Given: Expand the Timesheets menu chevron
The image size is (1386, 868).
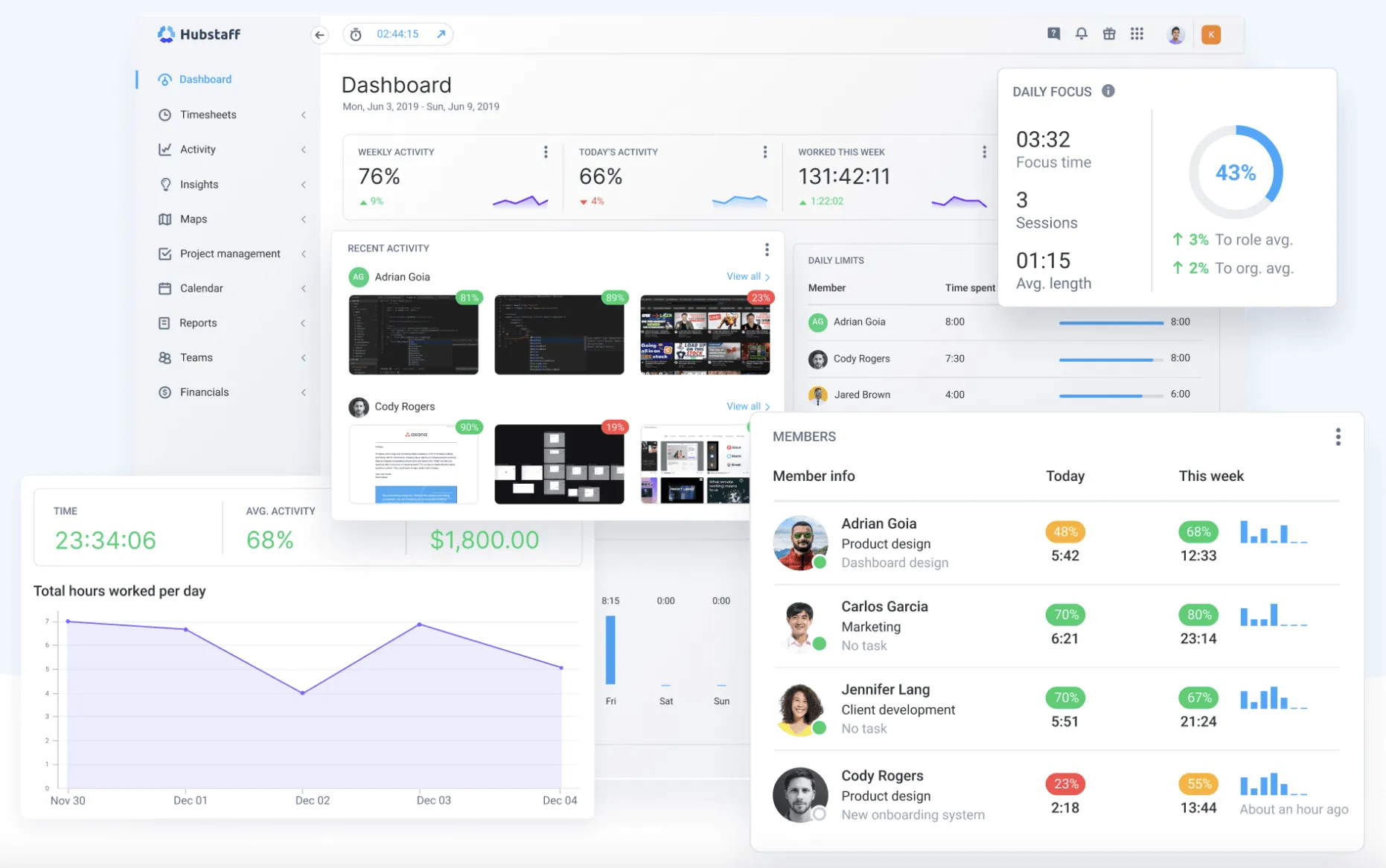Looking at the screenshot, I should pos(304,115).
